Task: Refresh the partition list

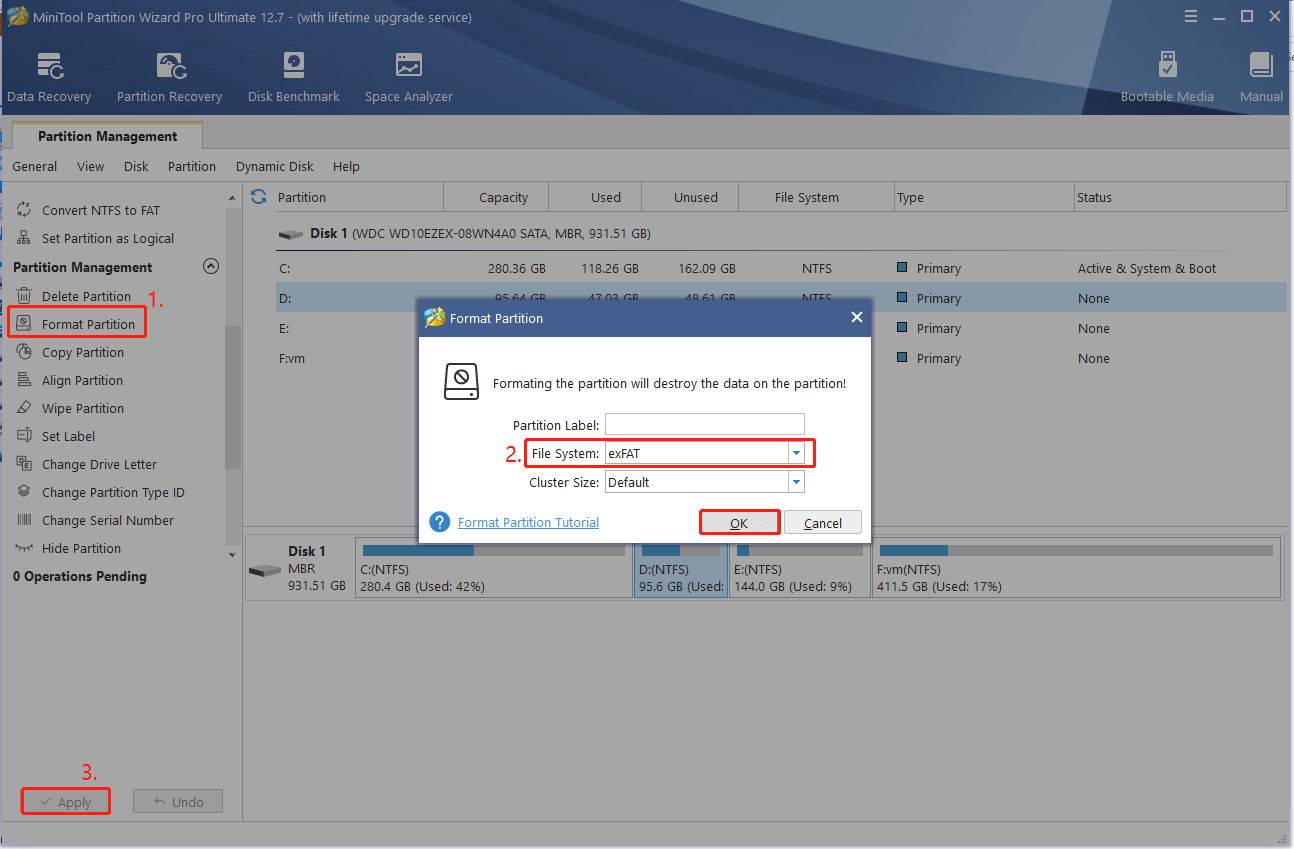Action: click(258, 196)
